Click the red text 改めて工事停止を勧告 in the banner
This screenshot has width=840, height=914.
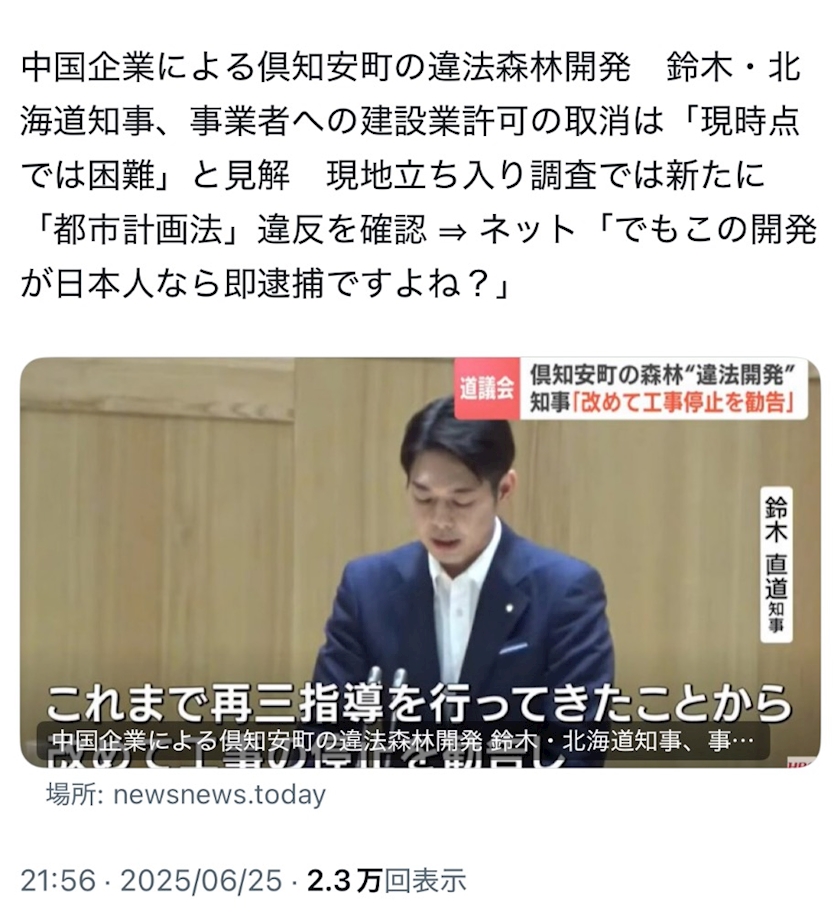coord(683,403)
